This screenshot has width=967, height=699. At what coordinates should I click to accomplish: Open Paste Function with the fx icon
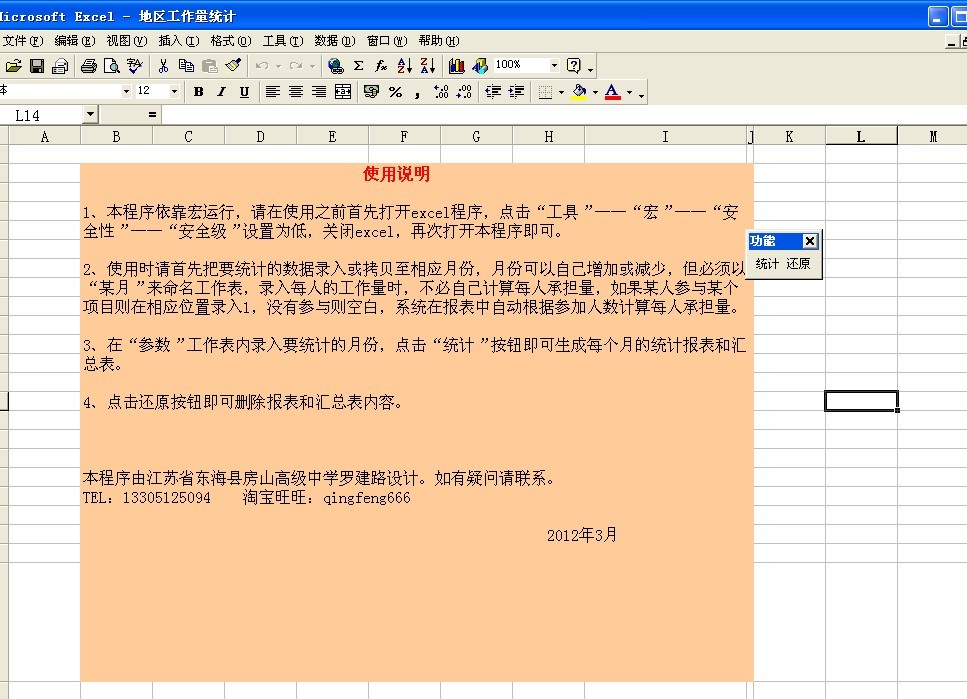click(x=380, y=65)
